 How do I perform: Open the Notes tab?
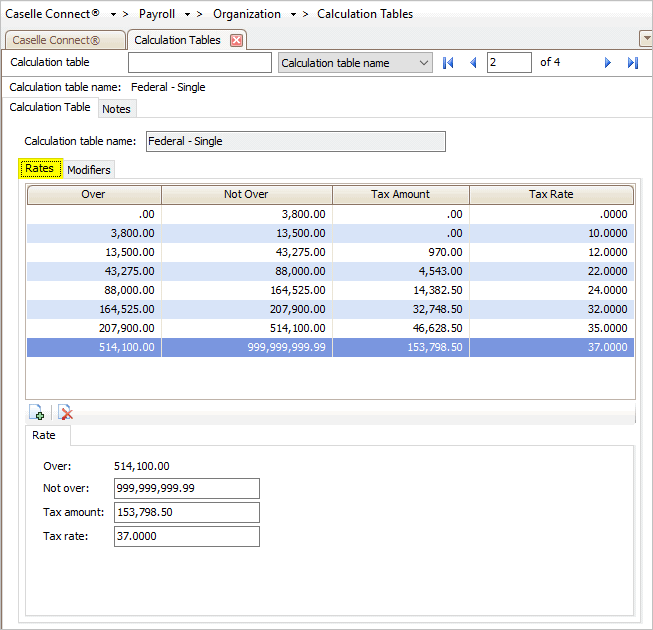pyautogui.click(x=116, y=109)
